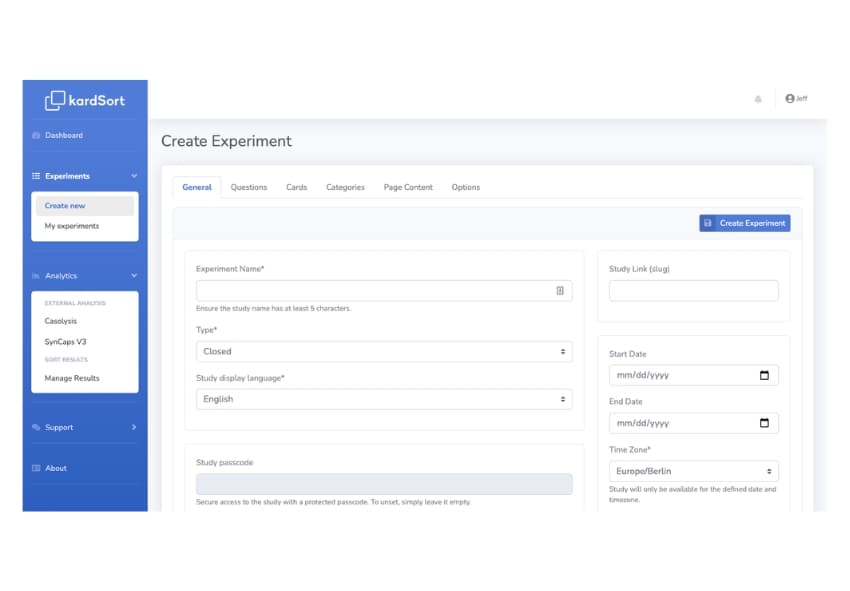This screenshot has height=591, width=850.
Task: Open the Time Zone Europe/Berlin dropdown
Action: tap(694, 470)
